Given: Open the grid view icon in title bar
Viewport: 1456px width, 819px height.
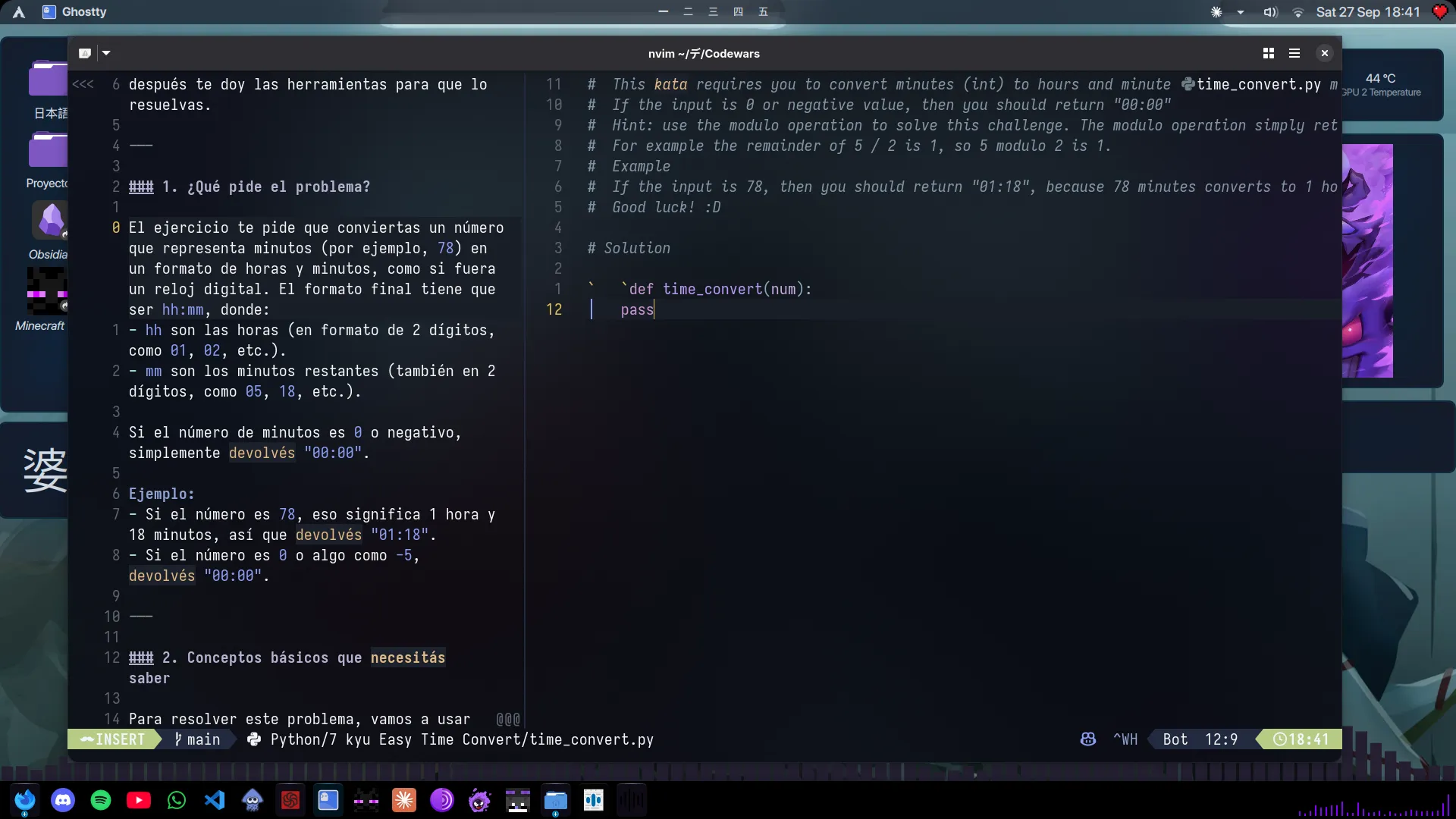Looking at the screenshot, I should (1267, 53).
